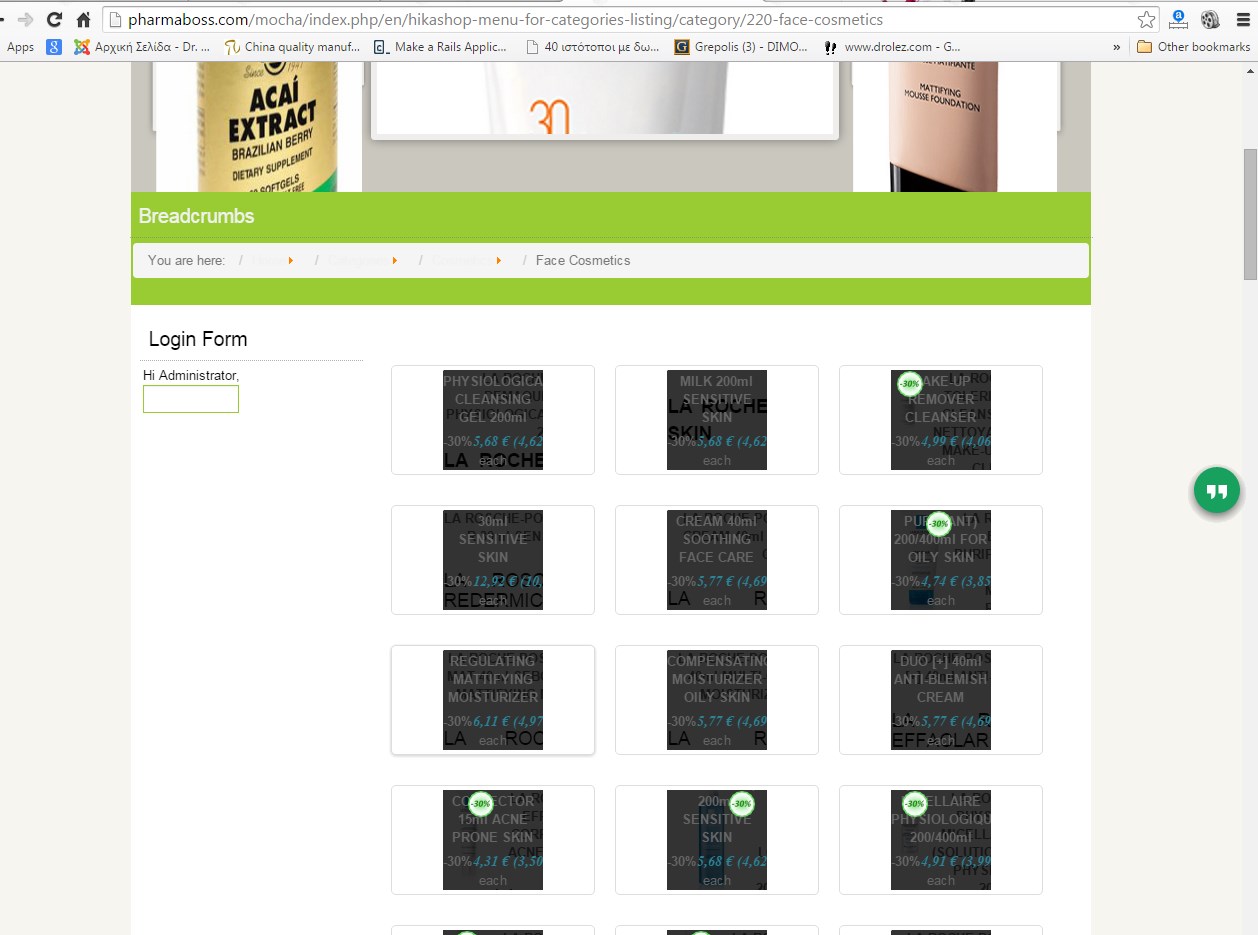The height and width of the screenshot is (935, 1258).
Task: Open the Physiological Cleansing Gel 200ml product
Action: 493,420
